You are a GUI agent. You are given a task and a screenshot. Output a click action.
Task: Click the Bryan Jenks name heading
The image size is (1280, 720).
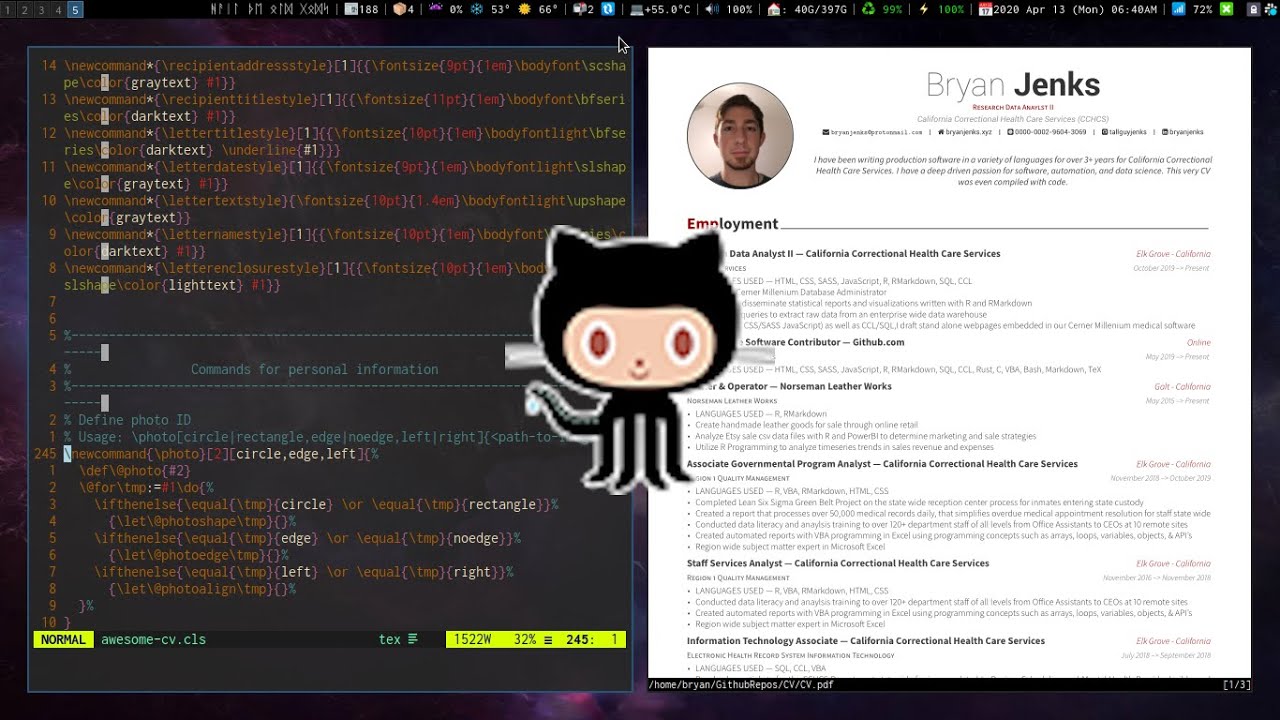[x=1012, y=85]
